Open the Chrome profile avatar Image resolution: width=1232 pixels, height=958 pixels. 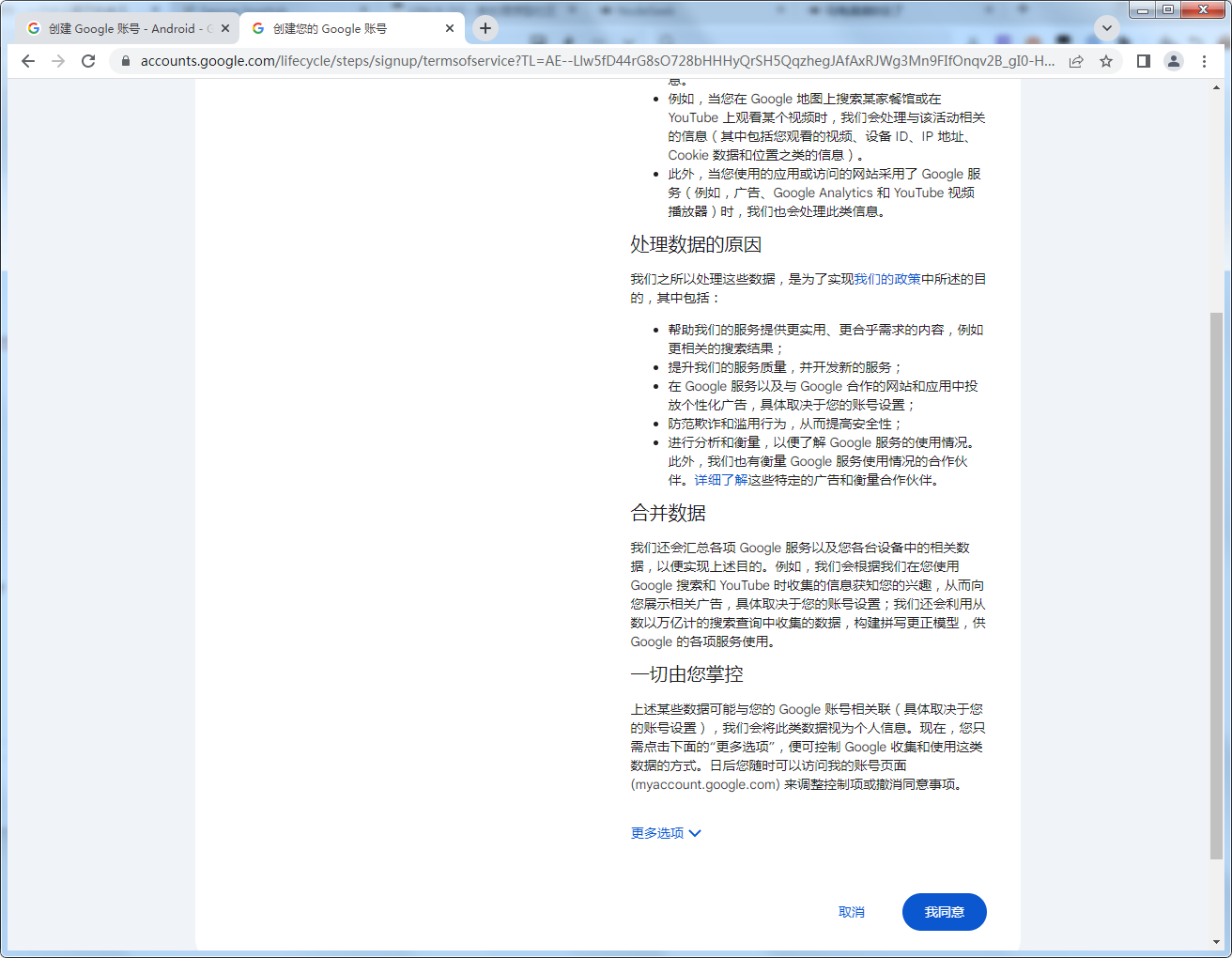click(x=1174, y=61)
